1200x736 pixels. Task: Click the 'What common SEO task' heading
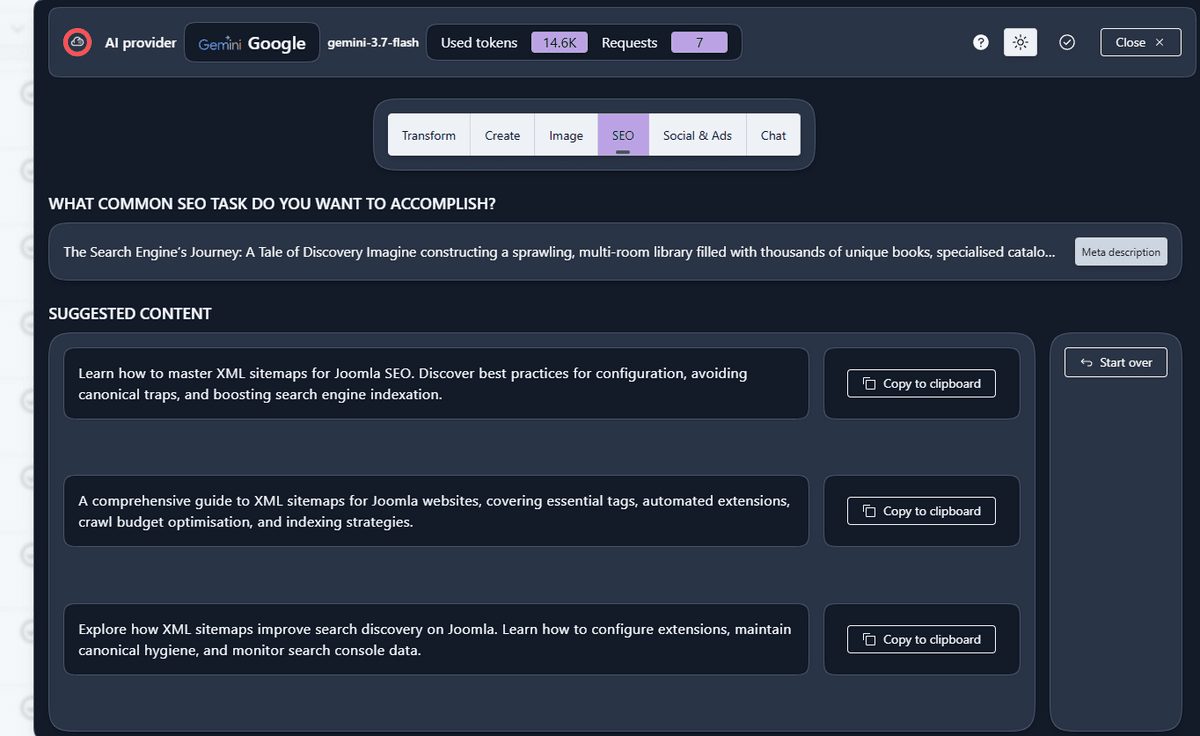(272, 204)
